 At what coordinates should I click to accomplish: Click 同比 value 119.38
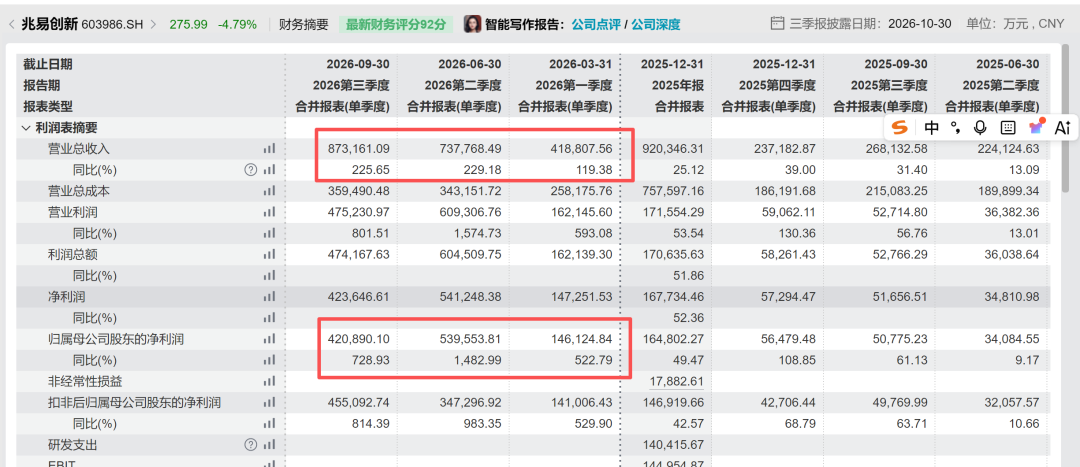click(x=594, y=169)
